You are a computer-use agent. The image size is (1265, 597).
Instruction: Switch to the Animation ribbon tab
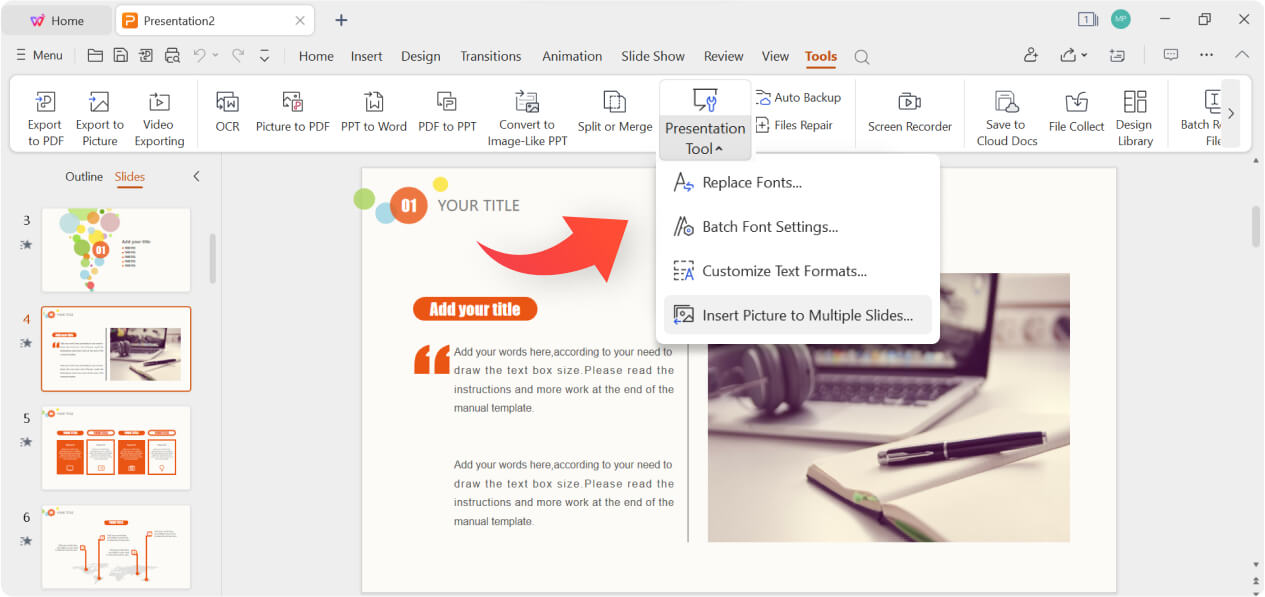point(571,56)
